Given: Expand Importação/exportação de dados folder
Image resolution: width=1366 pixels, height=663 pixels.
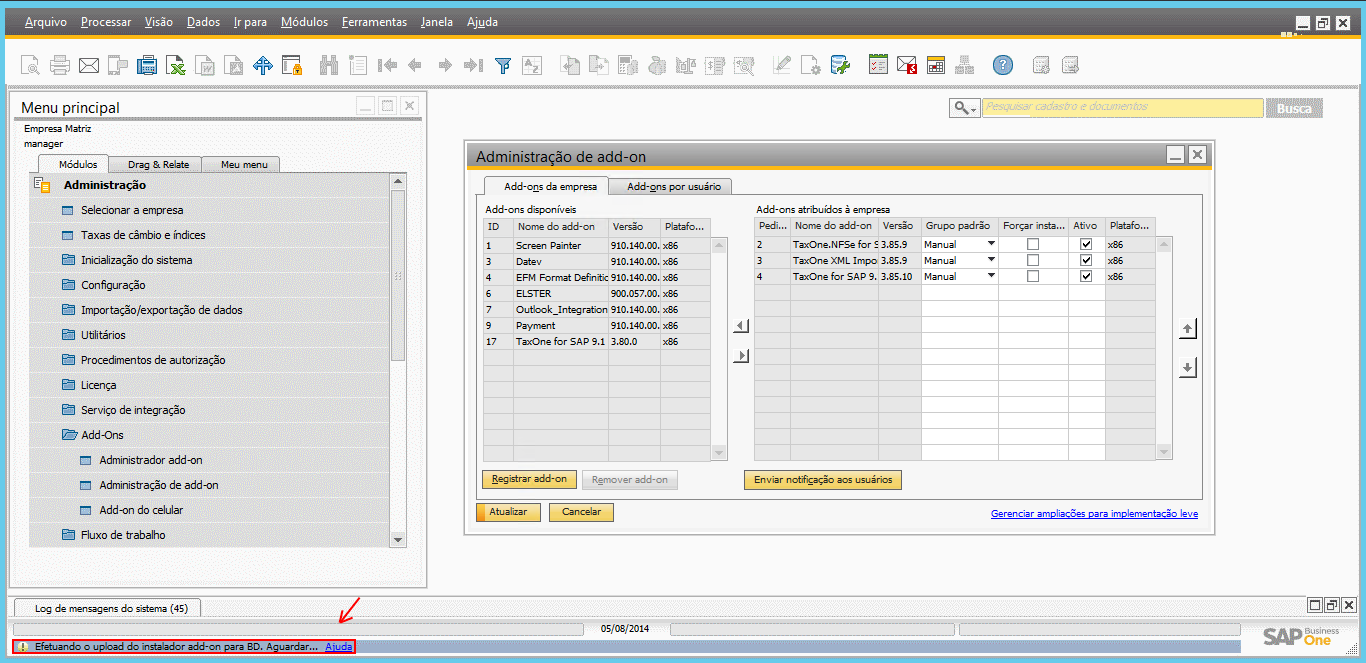Looking at the screenshot, I should point(209,310).
